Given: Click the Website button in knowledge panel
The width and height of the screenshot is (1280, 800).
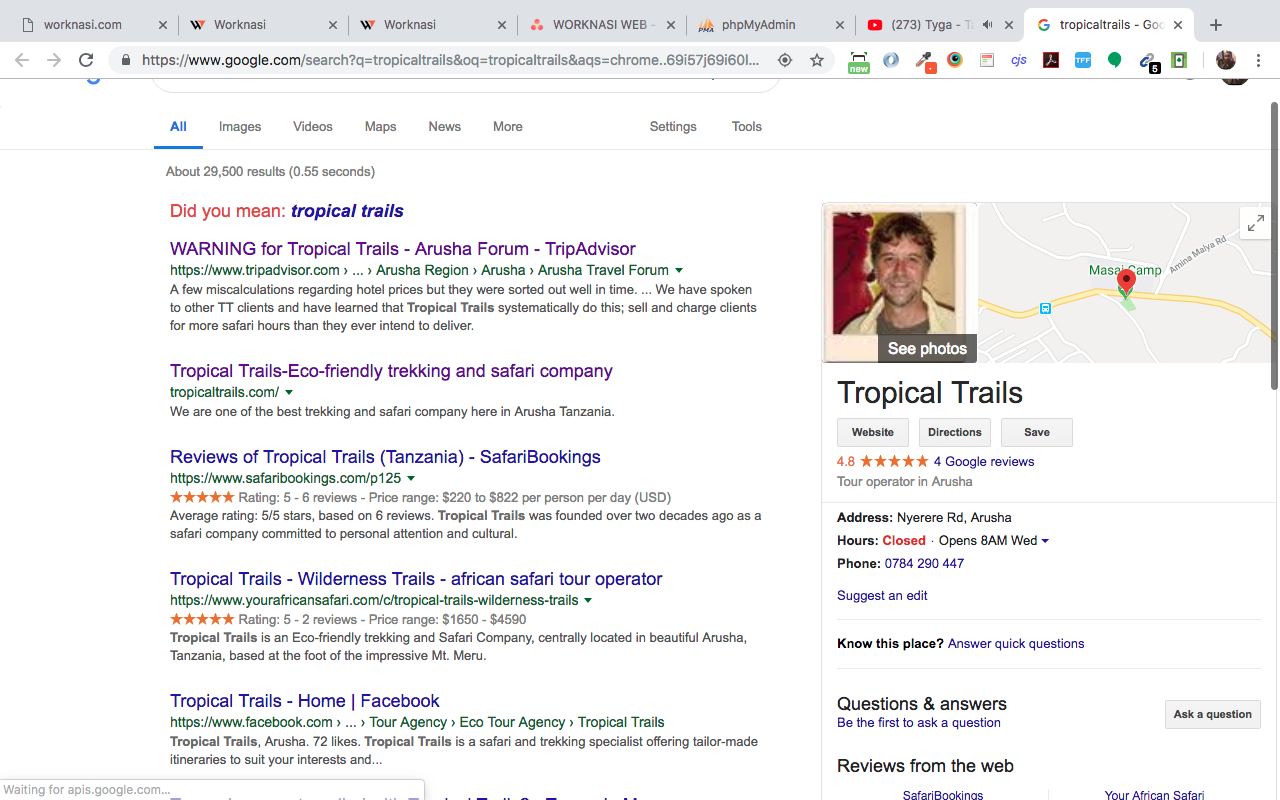Looking at the screenshot, I should [873, 432].
